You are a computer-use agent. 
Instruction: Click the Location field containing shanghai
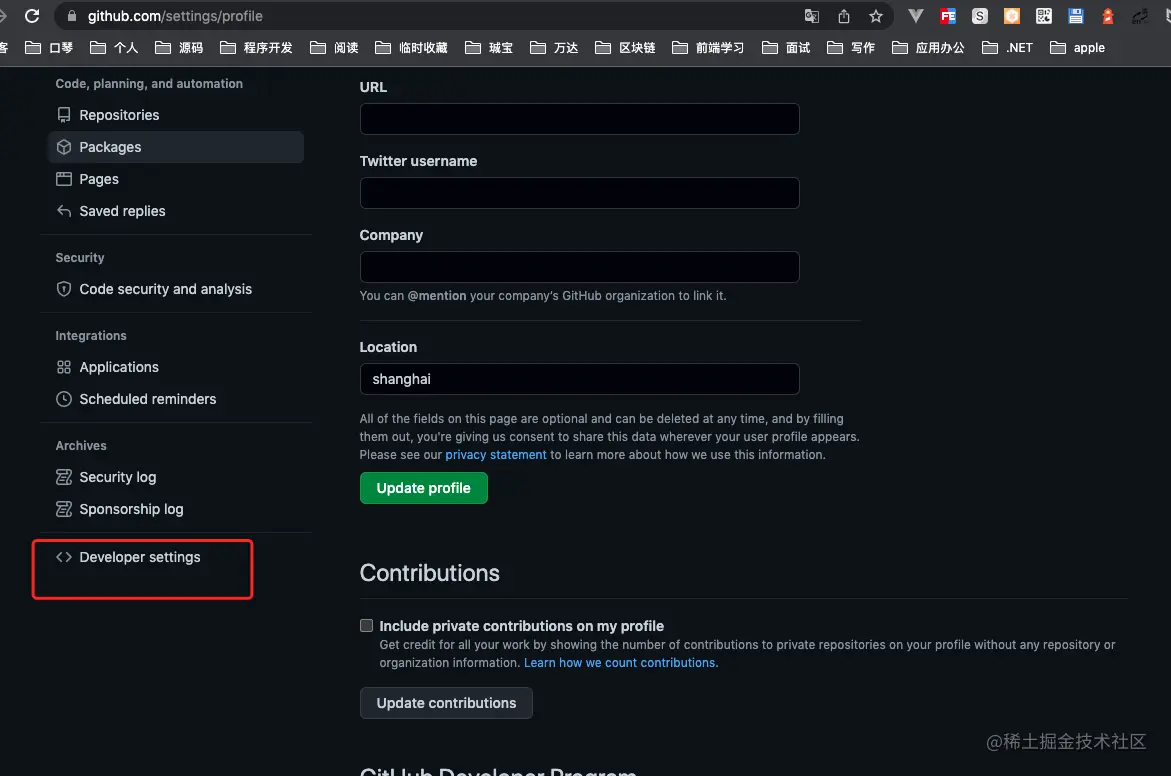[x=580, y=379]
